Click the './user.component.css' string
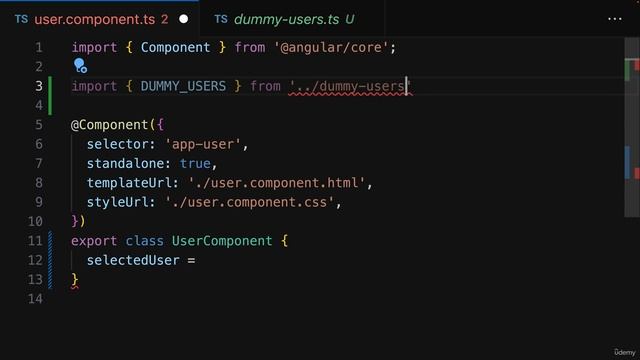640x360 pixels. (x=249, y=202)
